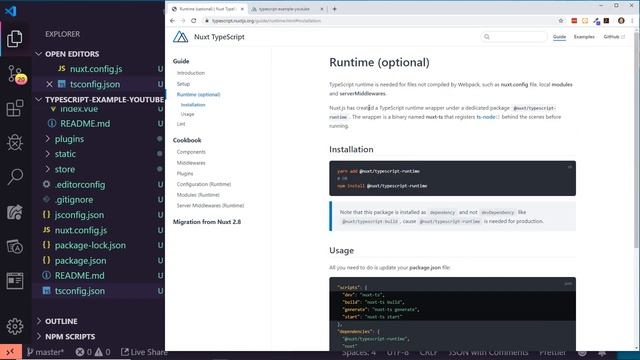
Task: Go forward in browser
Action: coord(183,20)
